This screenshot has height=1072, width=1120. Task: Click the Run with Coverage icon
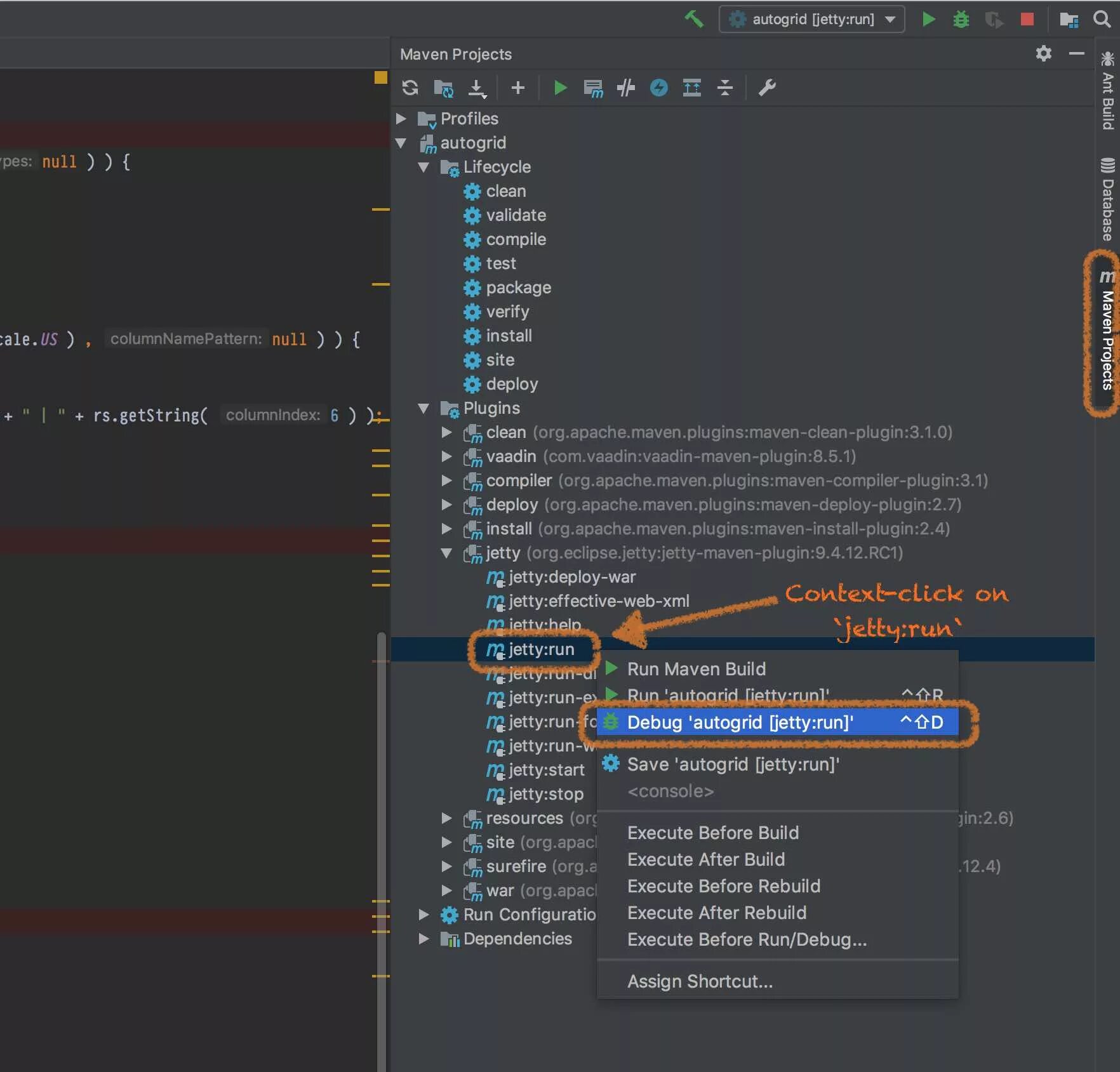(994, 19)
